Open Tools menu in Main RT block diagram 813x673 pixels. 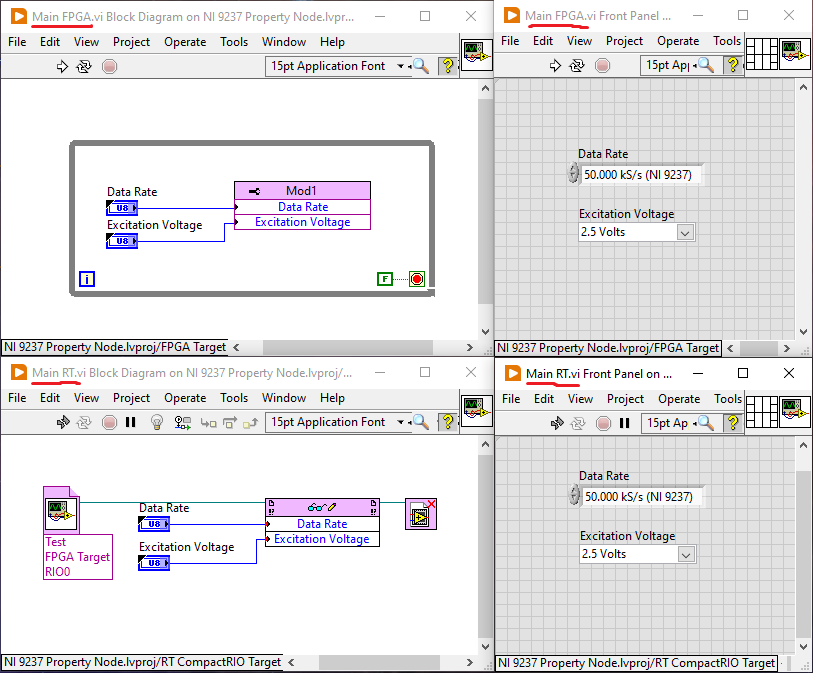(234, 398)
